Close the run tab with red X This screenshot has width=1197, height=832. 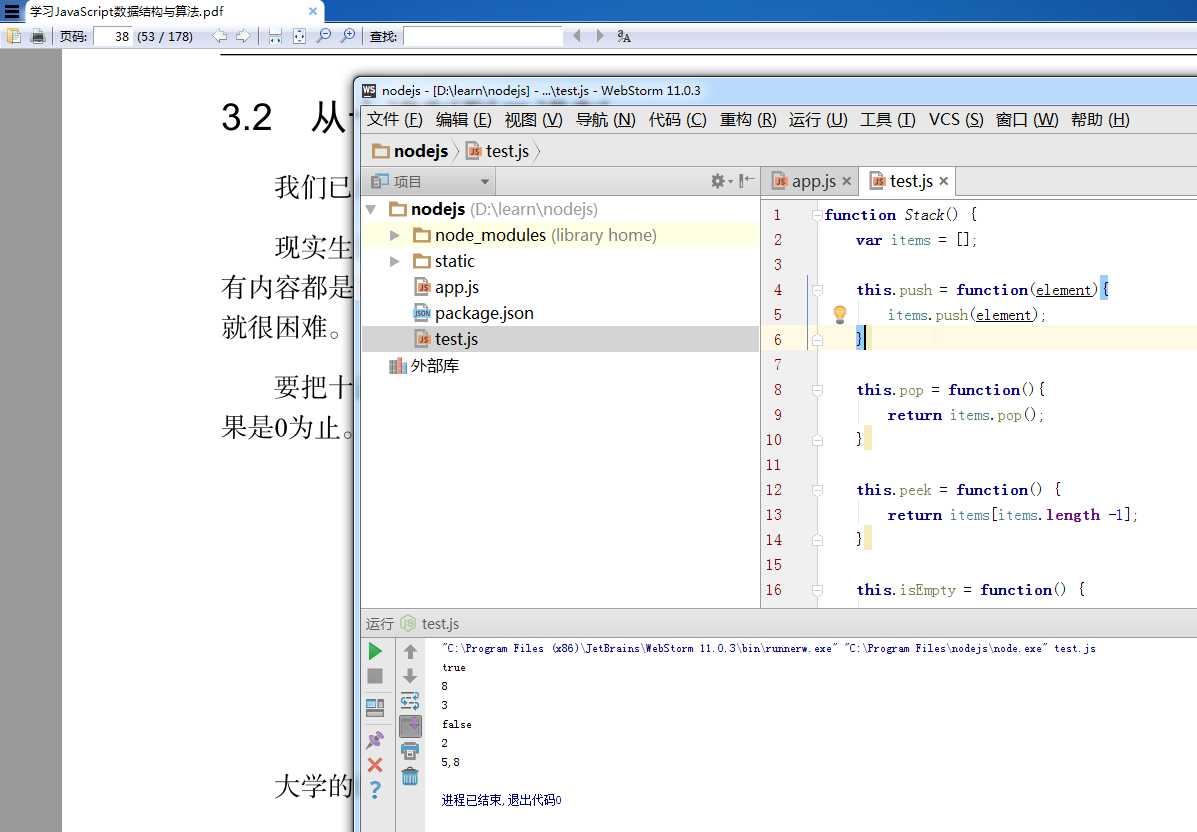375,765
